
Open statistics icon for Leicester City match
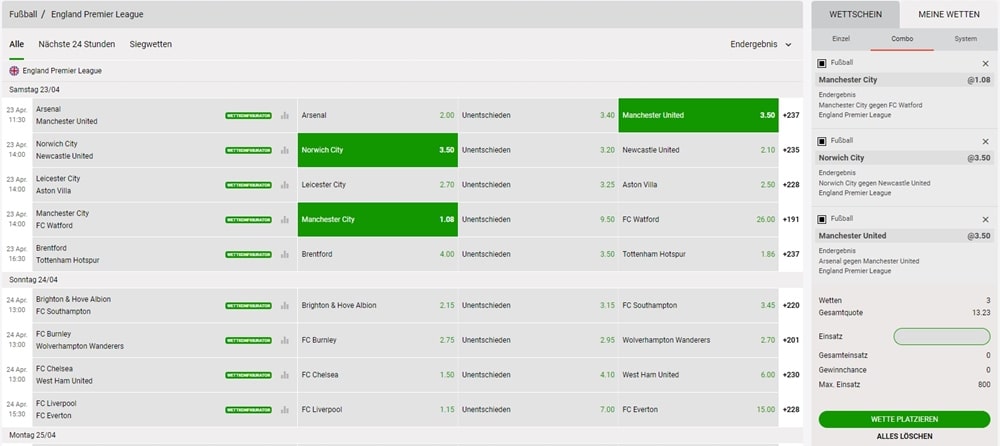(284, 185)
